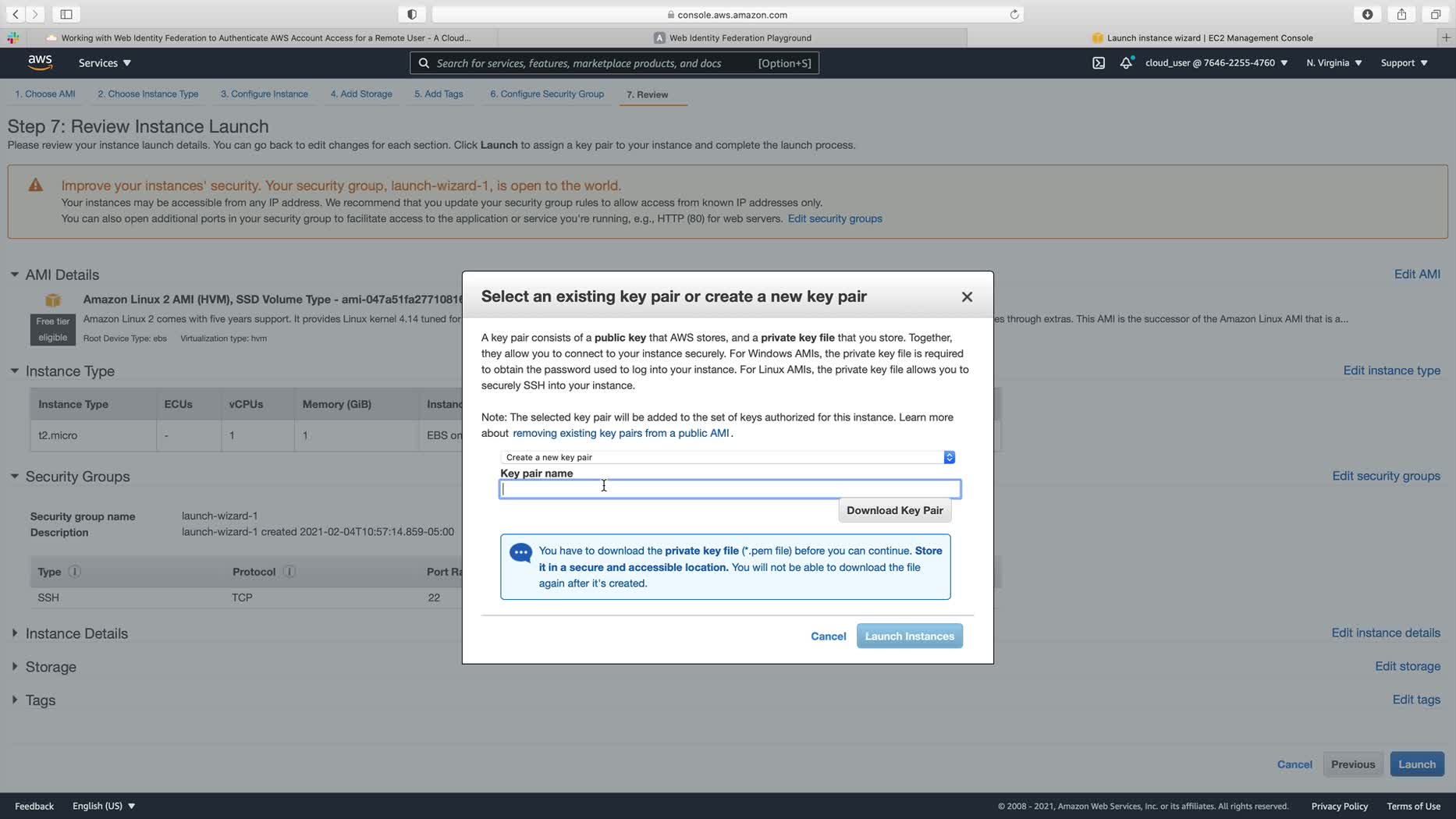Screen dimensions: 1456x819
Task: Close the key pair dialog
Action: pyautogui.click(x=967, y=296)
